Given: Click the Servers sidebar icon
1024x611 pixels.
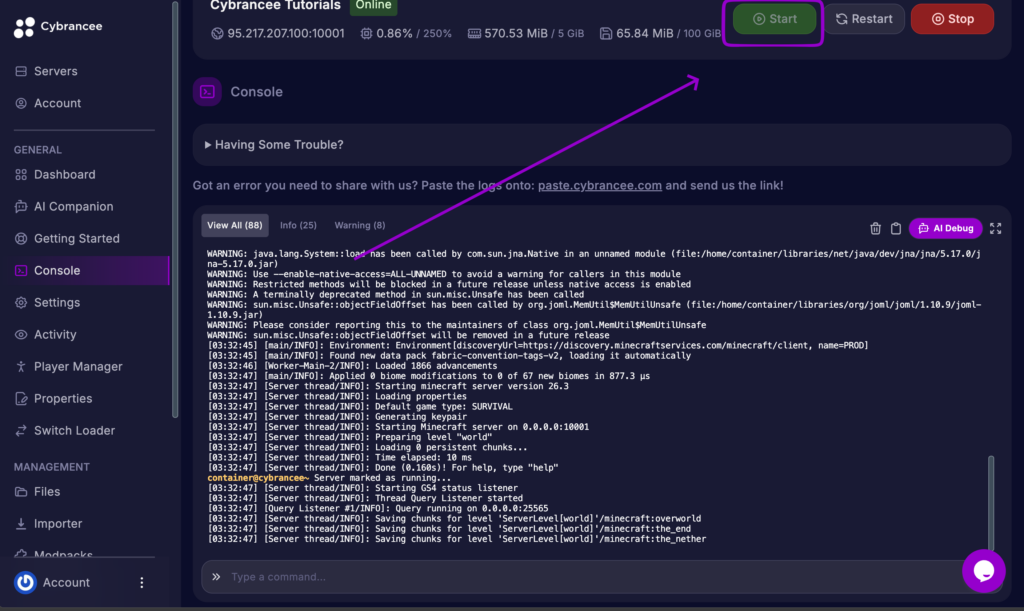Looking at the screenshot, I should coord(21,71).
